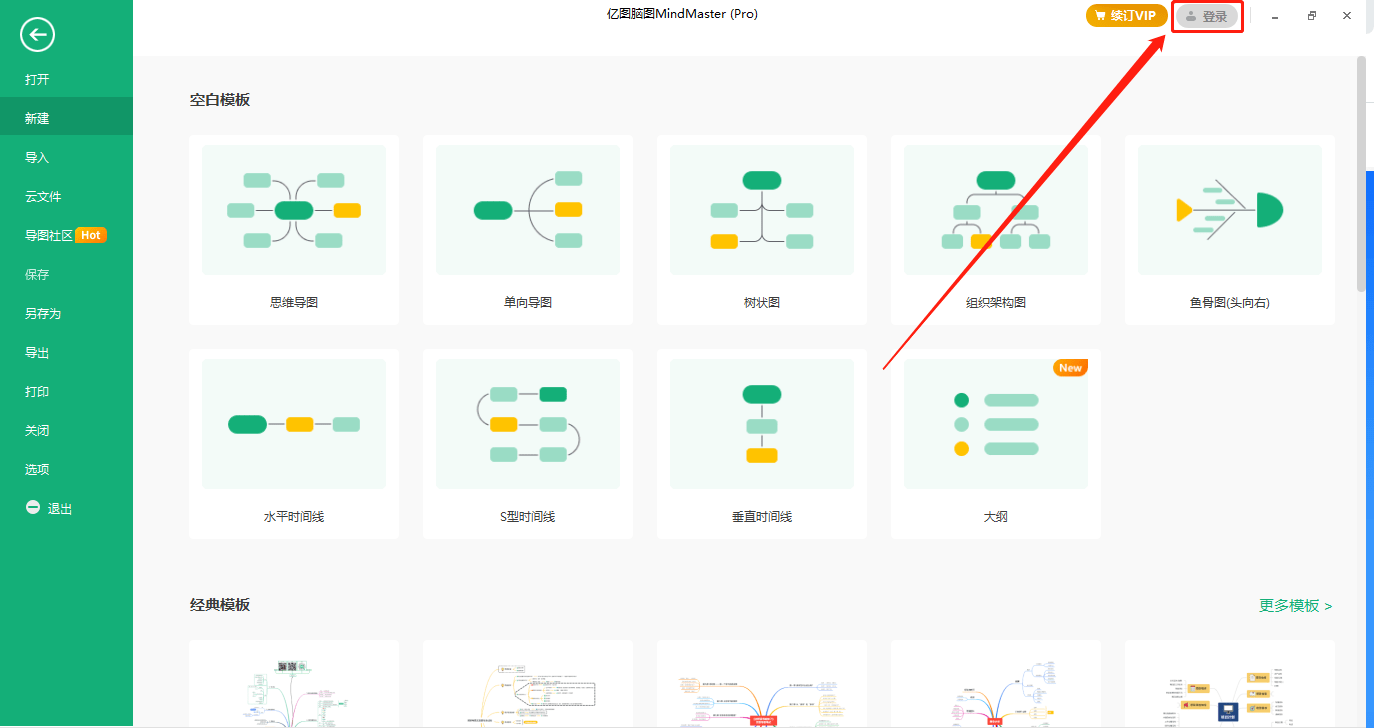Image resolution: width=1374 pixels, height=728 pixels.
Task: Open the fourth classic template thumbnail
Action: 996,685
